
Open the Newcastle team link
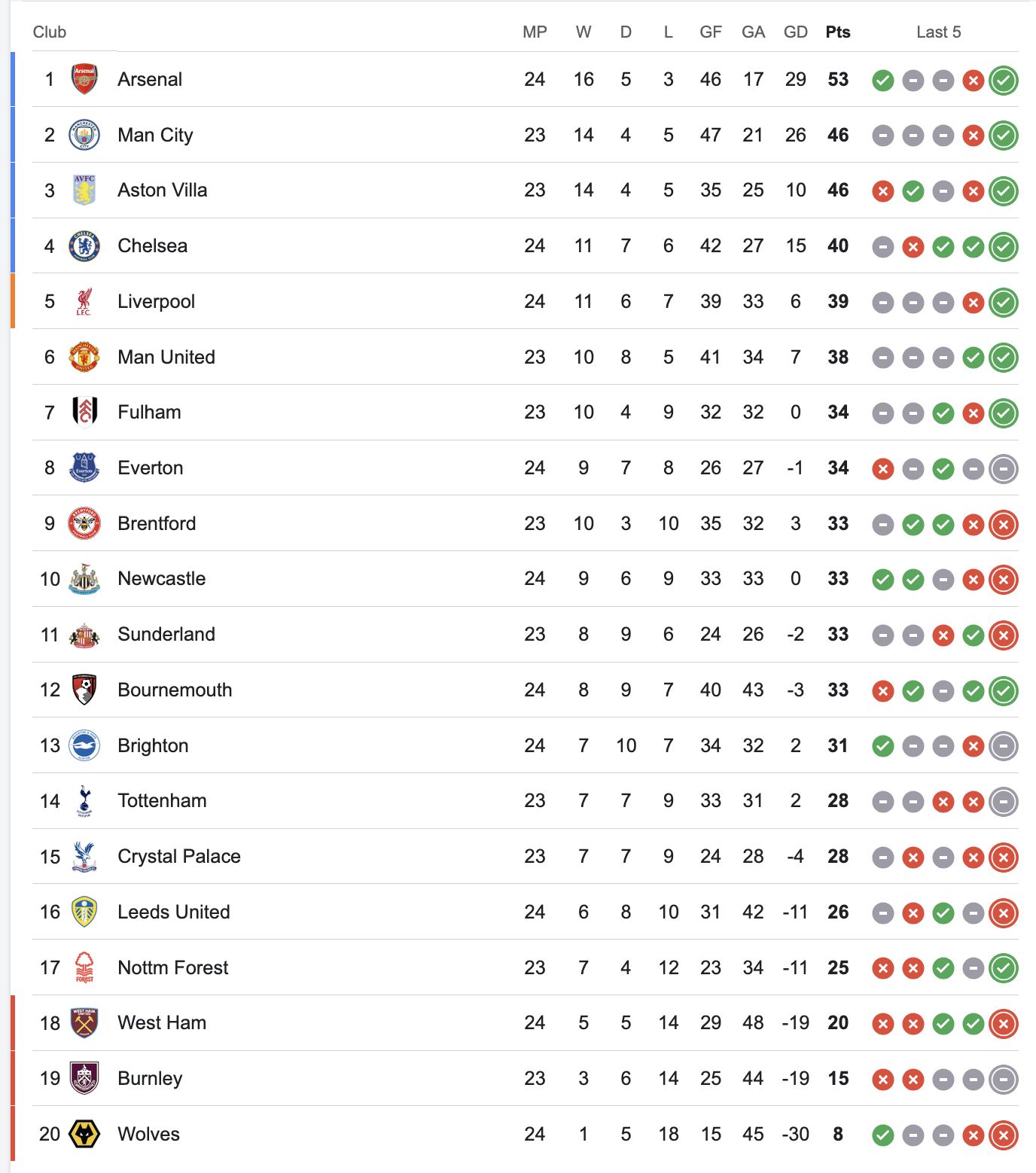click(161, 579)
